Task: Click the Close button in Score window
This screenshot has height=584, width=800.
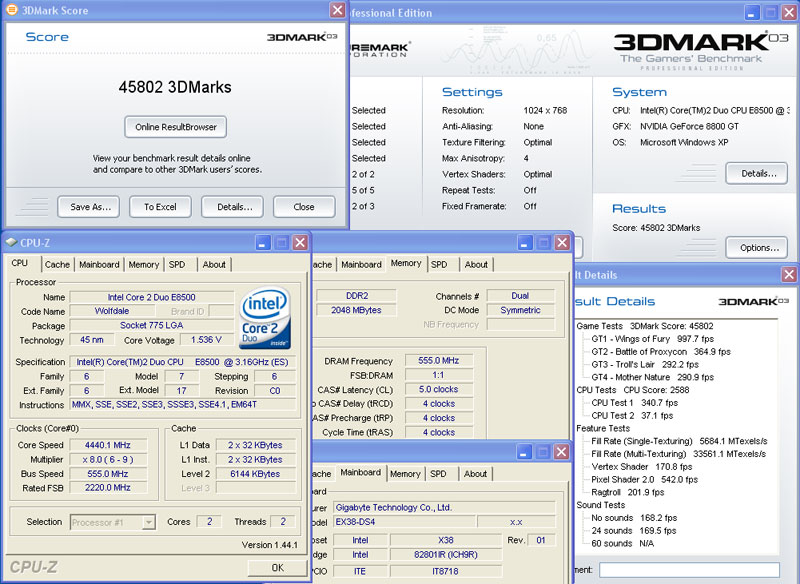Action: (304, 207)
